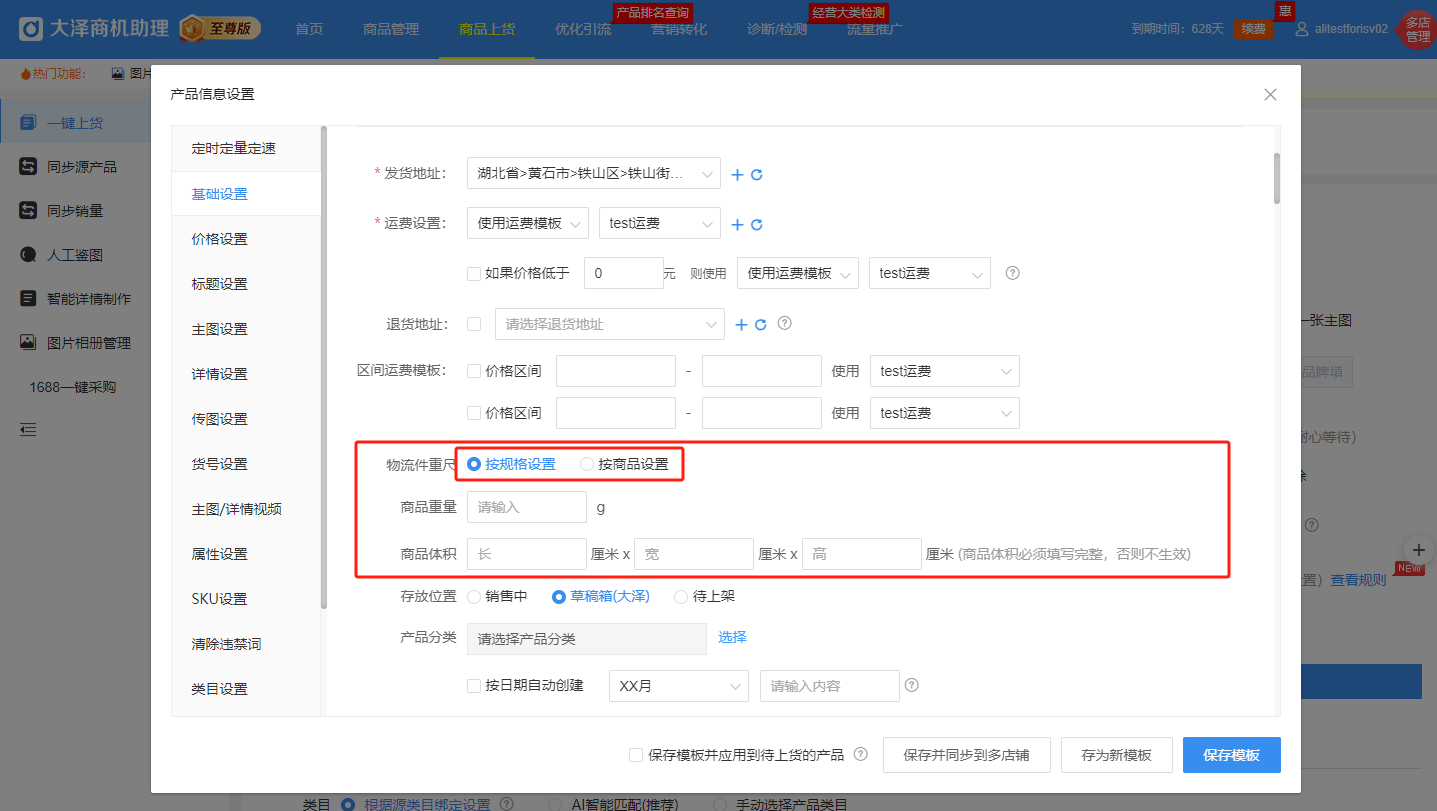This screenshot has width=1437, height=811.
Task: Refresh the 发货地址 list icon
Action: pos(757,175)
